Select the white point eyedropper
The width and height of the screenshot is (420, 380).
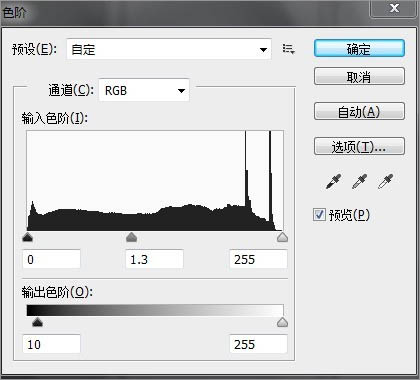(x=385, y=182)
